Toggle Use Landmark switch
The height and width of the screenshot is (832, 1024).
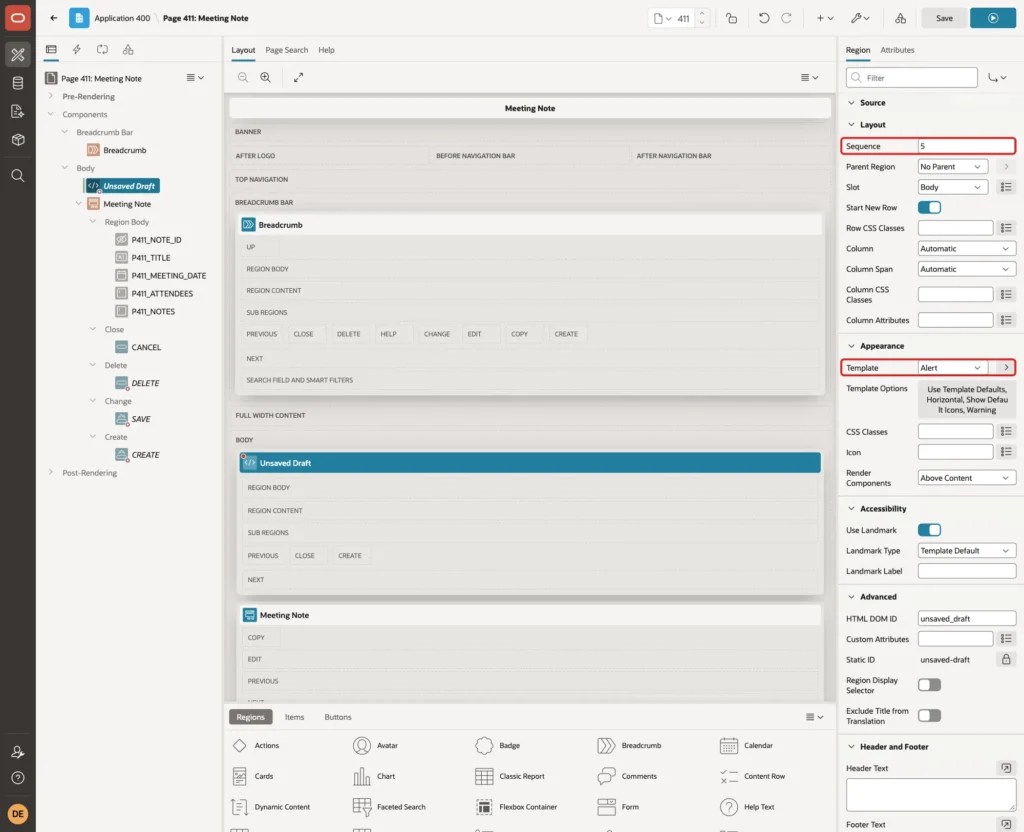tap(929, 530)
